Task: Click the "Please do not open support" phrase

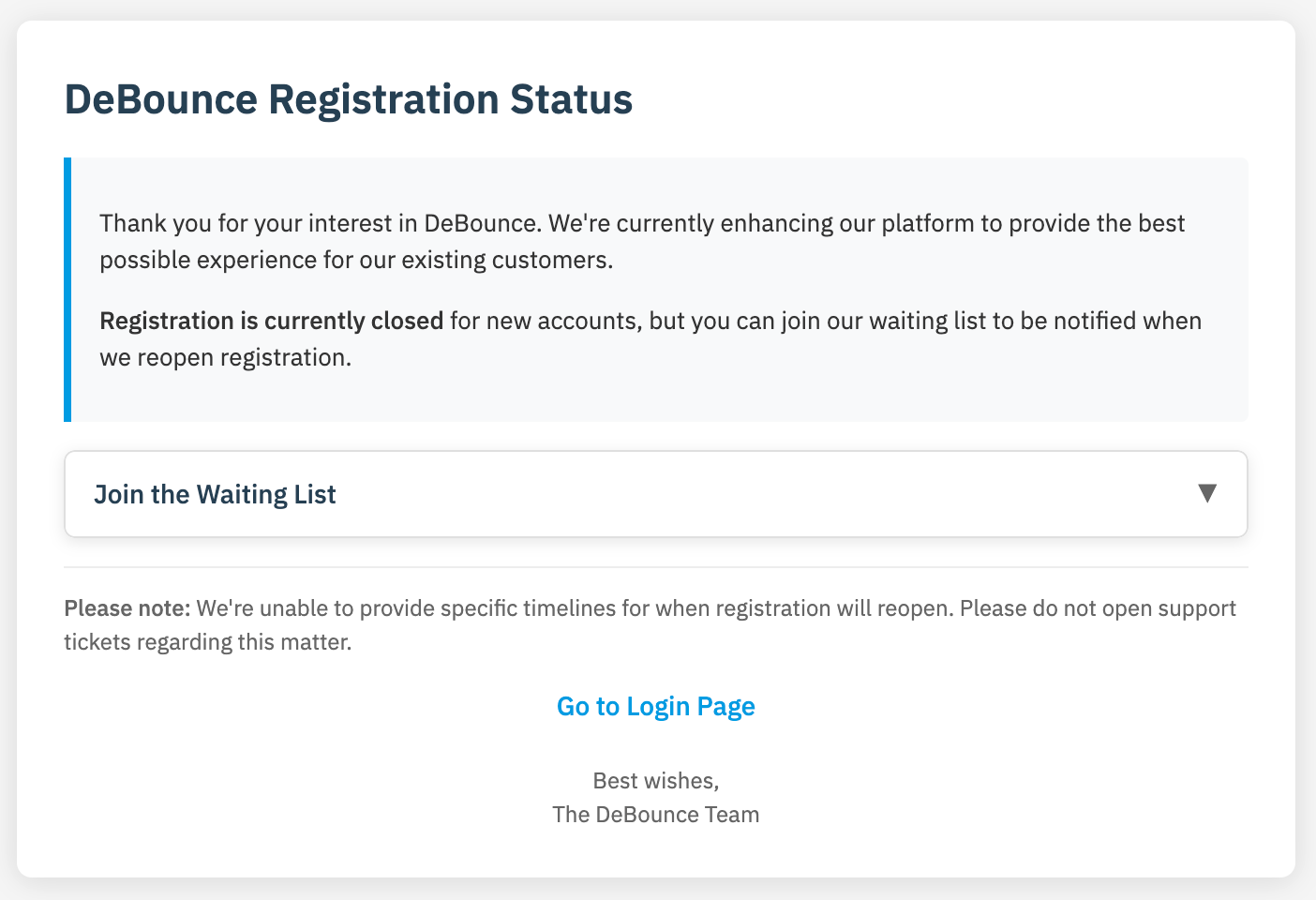Action: [x=1097, y=608]
